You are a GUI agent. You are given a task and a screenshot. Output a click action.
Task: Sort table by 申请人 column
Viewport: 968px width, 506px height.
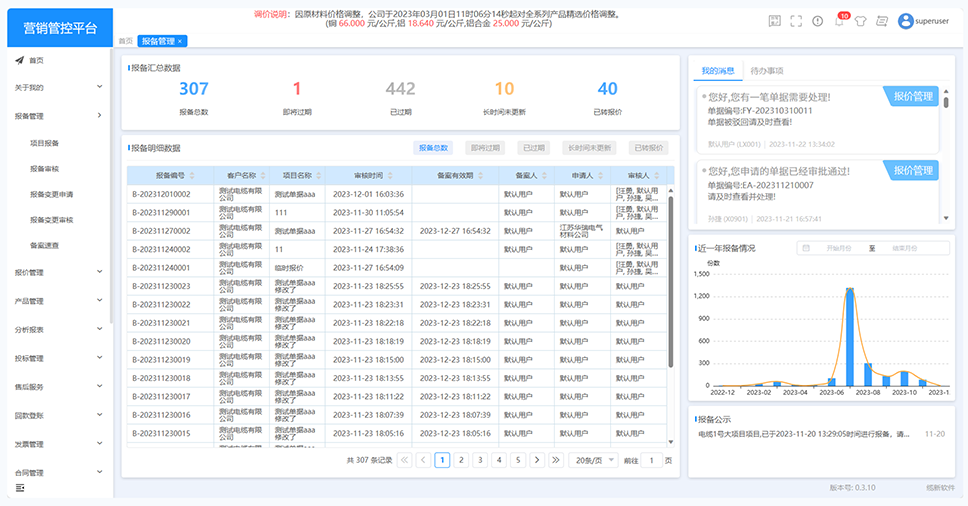(x=600, y=176)
